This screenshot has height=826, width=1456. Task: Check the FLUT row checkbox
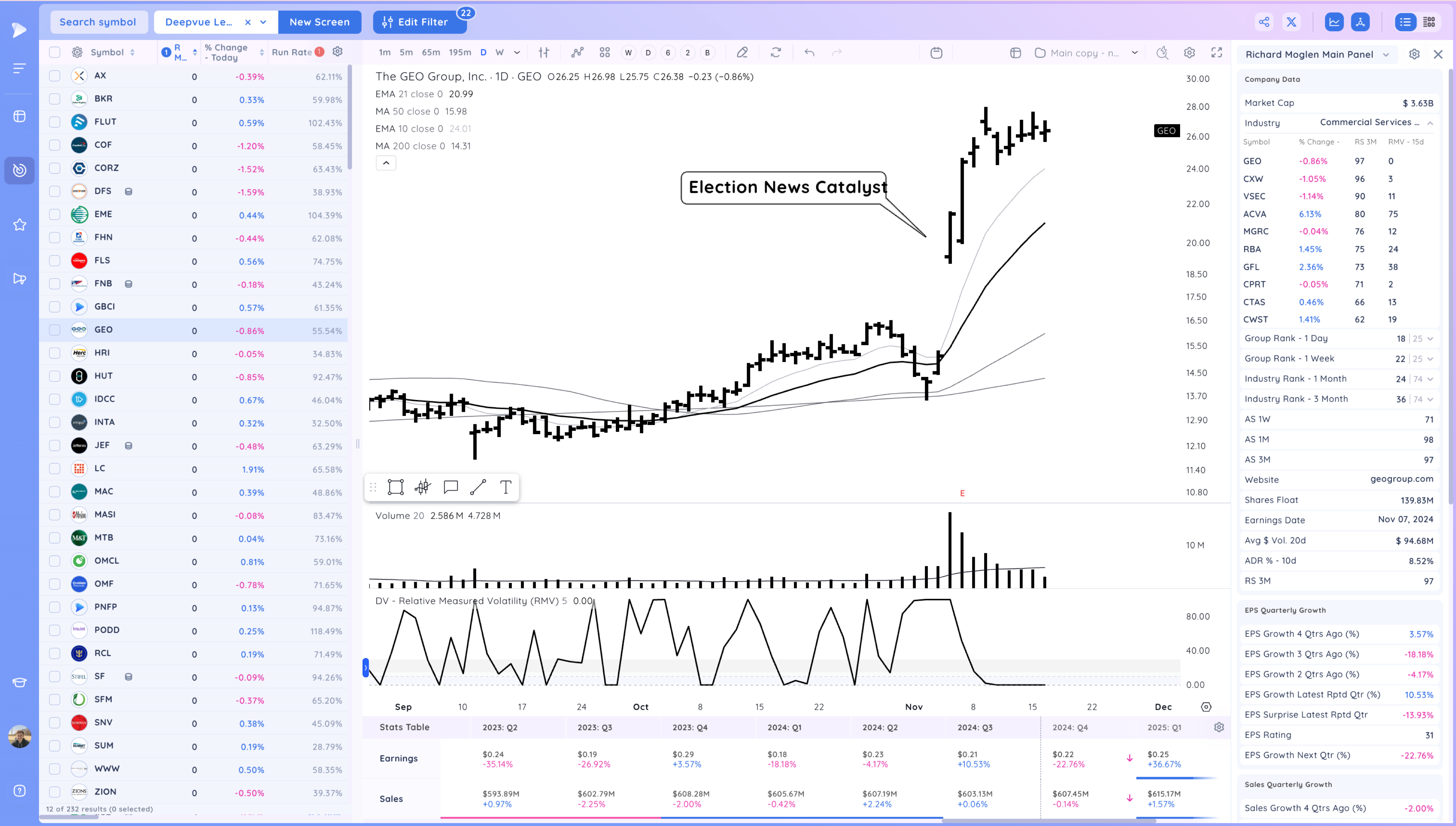tap(55, 122)
